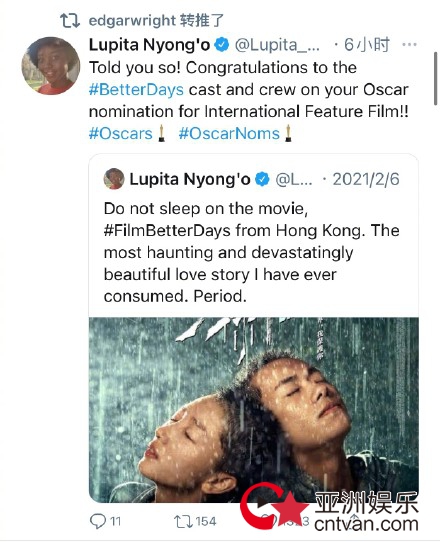The image size is (440, 542).
Task: Click Lupita Nyong'o name in quoted tweet
Action: click(190, 179)
